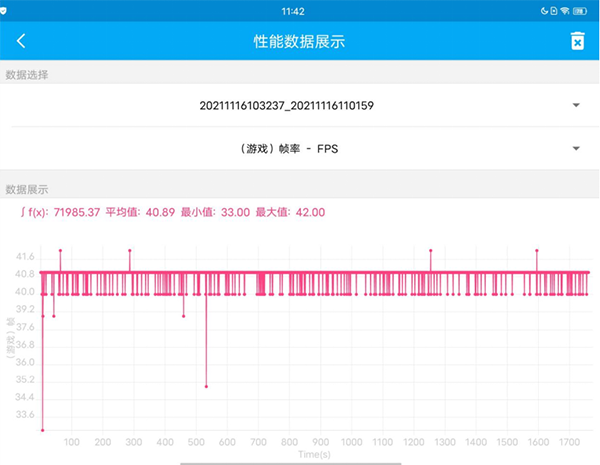
Task: Select the lowest 33.00 data point at chart start
Action: click(x=42, y=430)
